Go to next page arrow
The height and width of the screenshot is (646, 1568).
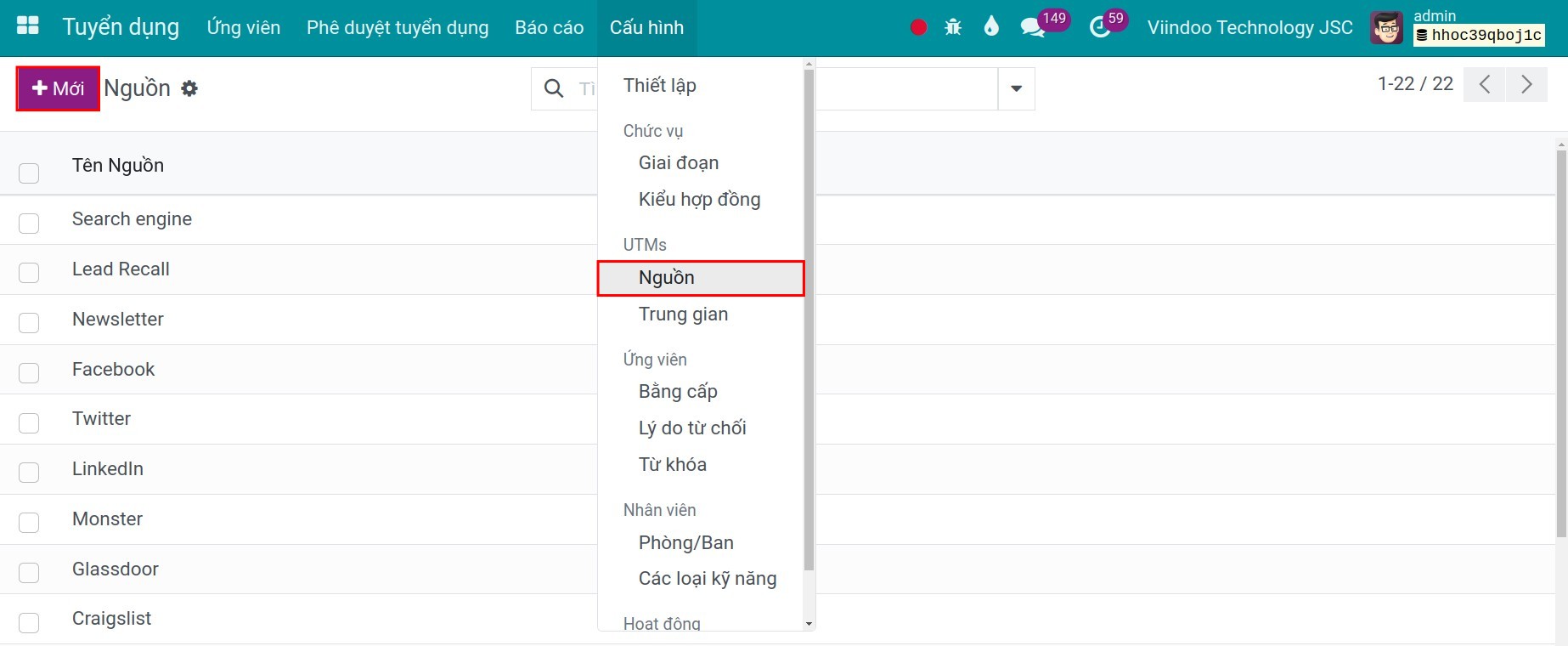(x=1526, y=84)
